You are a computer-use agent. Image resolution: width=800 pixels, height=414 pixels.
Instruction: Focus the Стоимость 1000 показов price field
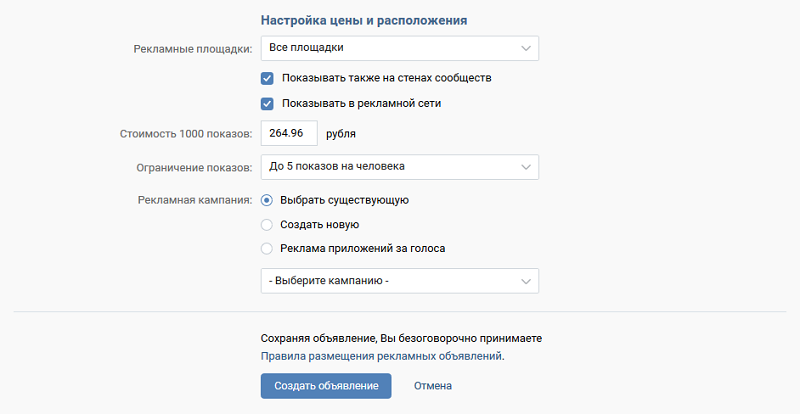288,134
